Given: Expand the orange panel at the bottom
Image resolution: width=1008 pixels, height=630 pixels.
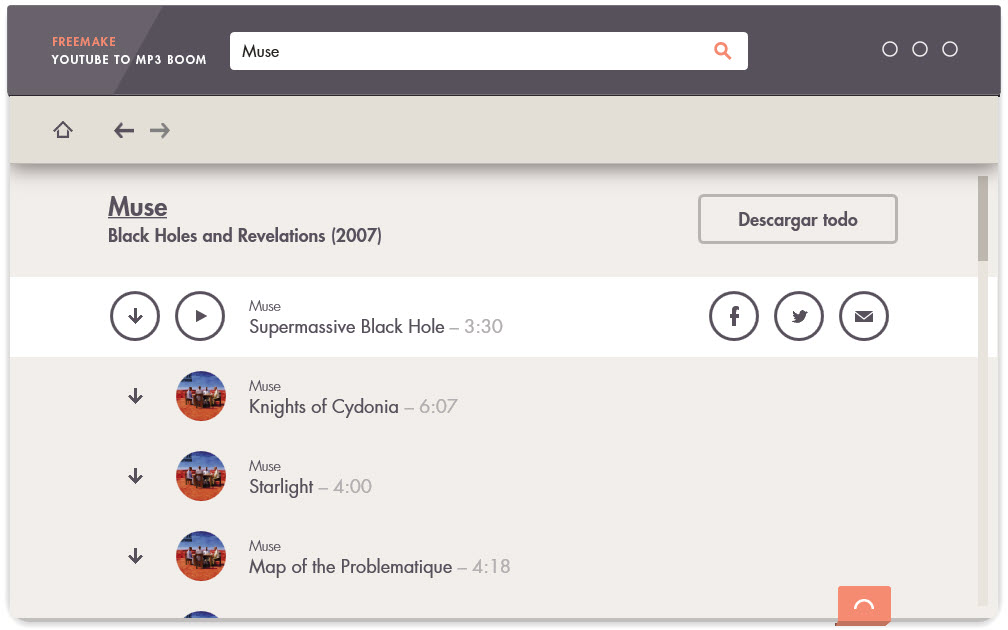Looking at the screenshot, I should (864, 605).
